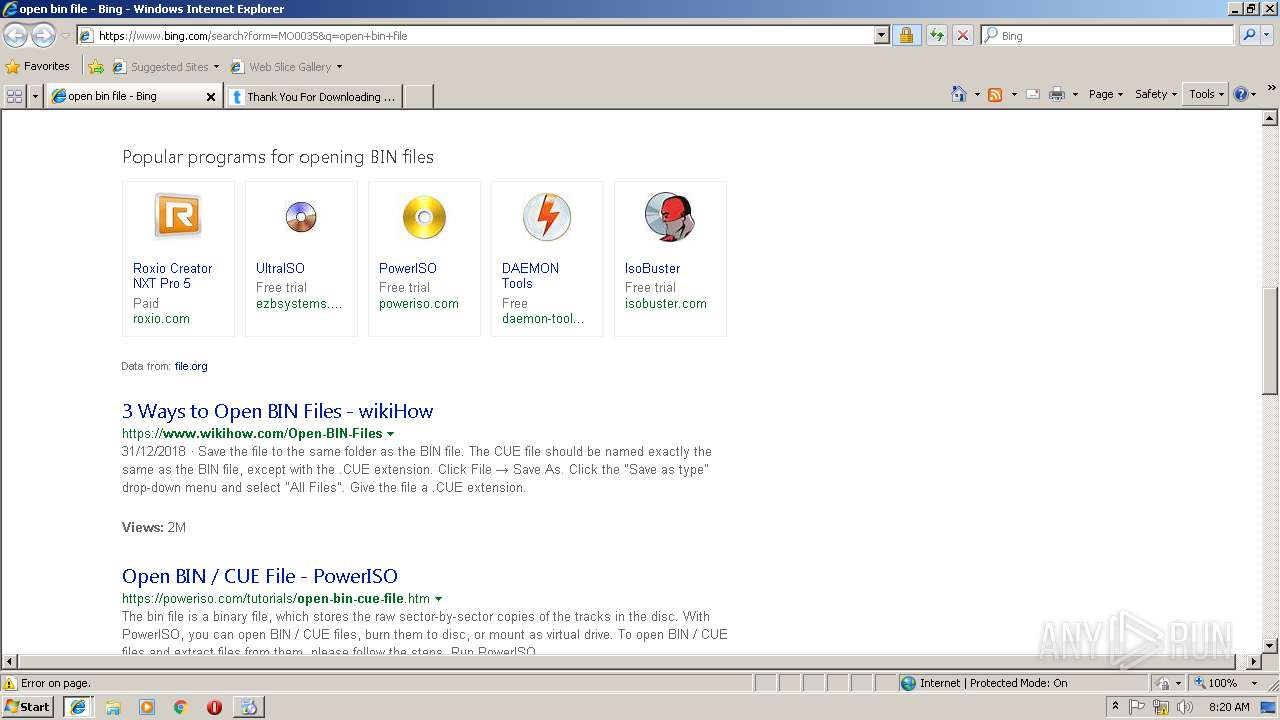This screenshot has width=1280, height=720.
Task: Open the Page menu
Action: pyautogui.click(x=1105, y=94)
